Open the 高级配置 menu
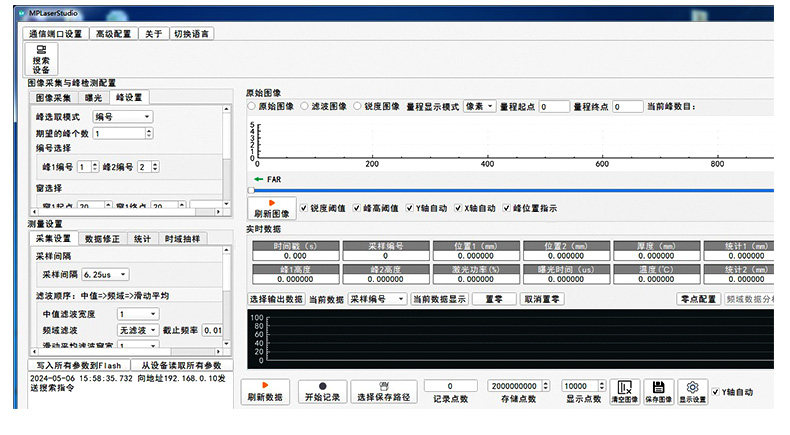This screenshot has width=790, height=435. pyautogui.click(x=113, y=34)
